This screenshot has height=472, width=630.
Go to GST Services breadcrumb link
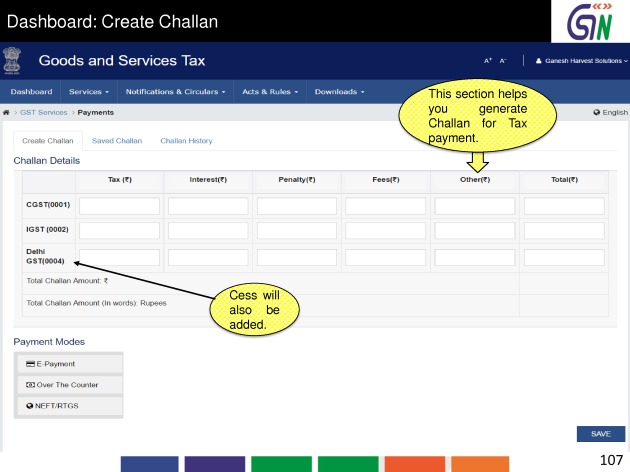coord(44,112)
